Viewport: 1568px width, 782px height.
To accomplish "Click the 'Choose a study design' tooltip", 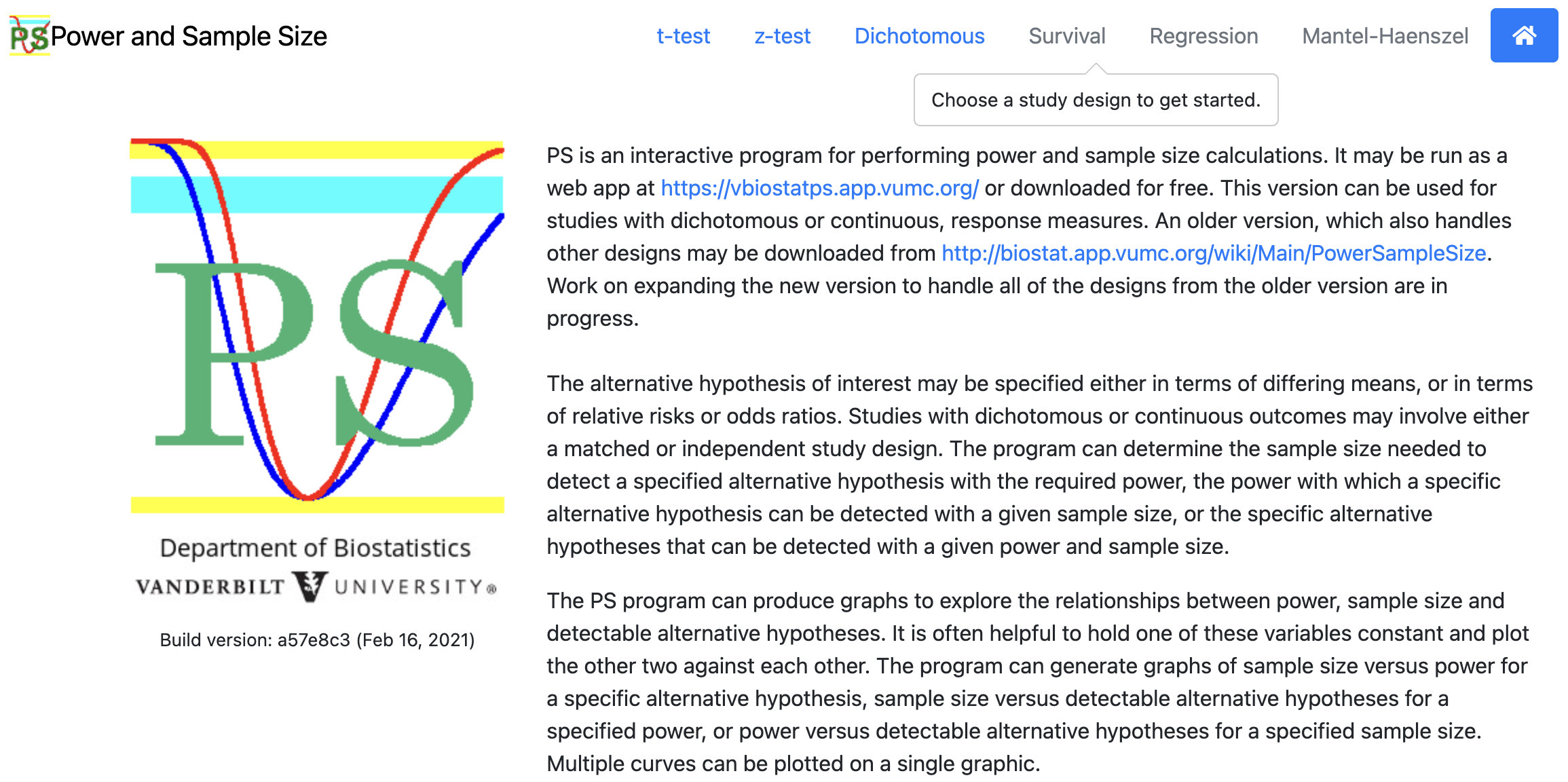I will (1095, 100).
